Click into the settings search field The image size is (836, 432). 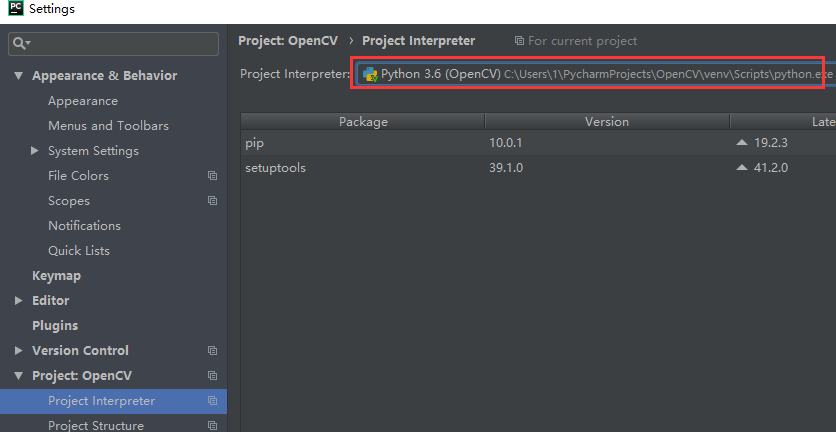120,44
